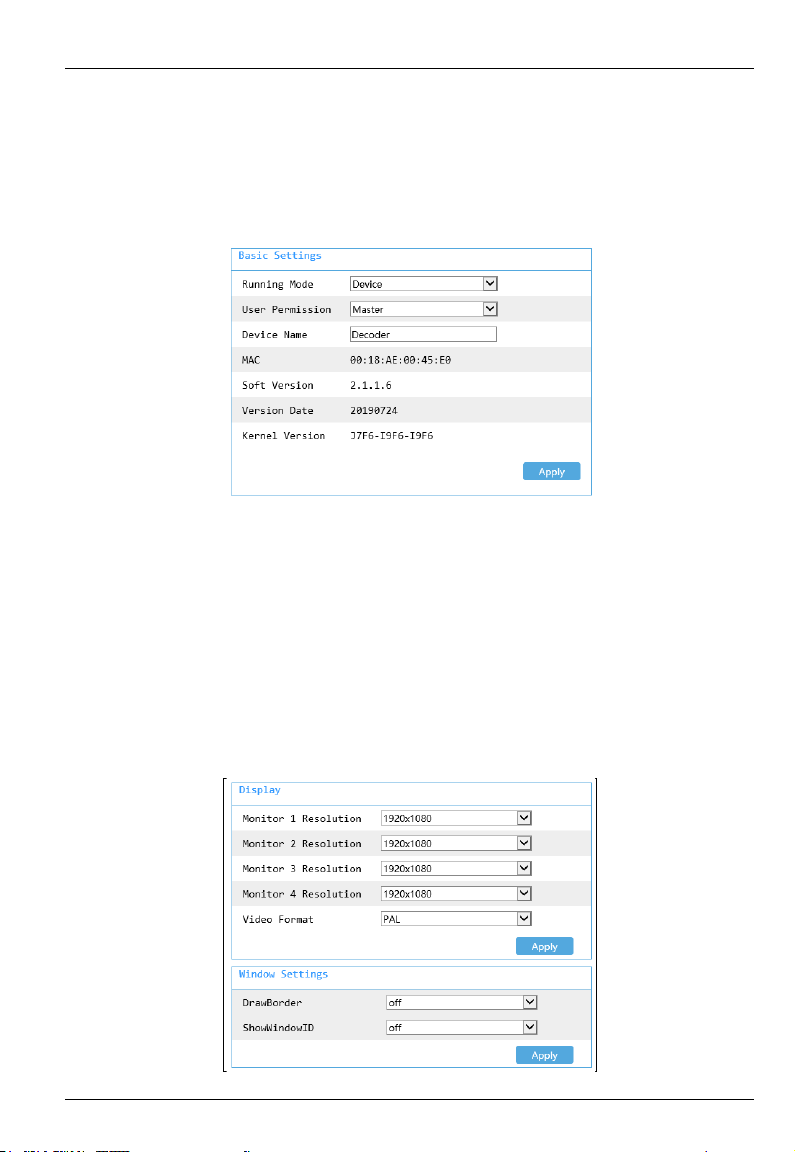Open the DrawBorder dropdown
The image size is (795, 1152).
(x=461, y=1002)
